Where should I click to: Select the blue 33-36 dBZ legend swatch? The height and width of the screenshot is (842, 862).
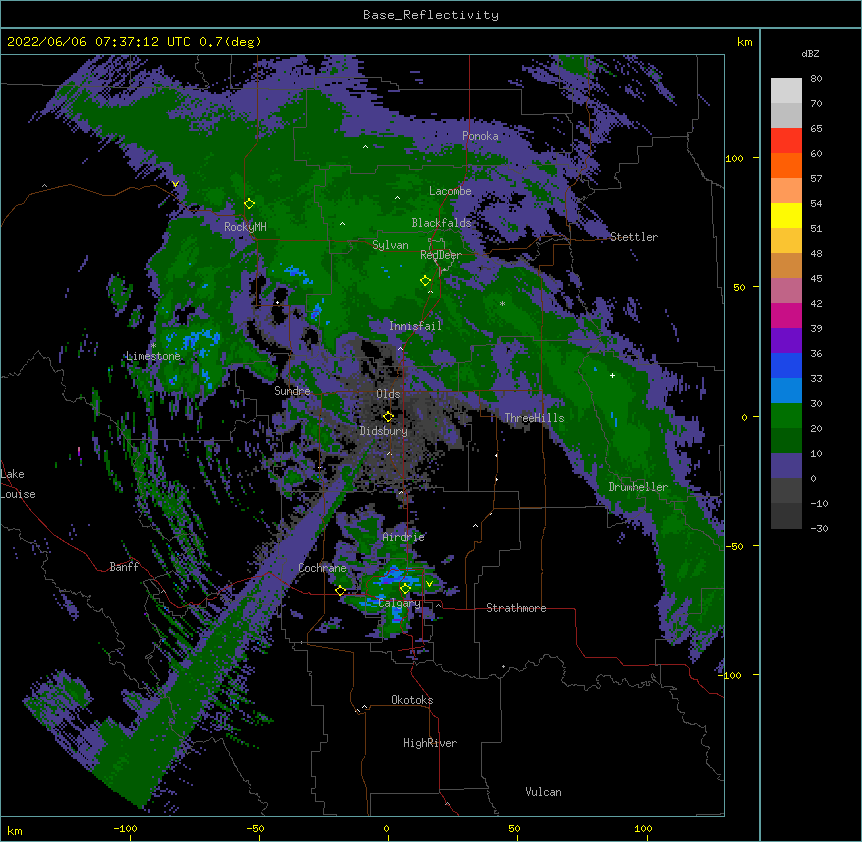click(786, 365)
